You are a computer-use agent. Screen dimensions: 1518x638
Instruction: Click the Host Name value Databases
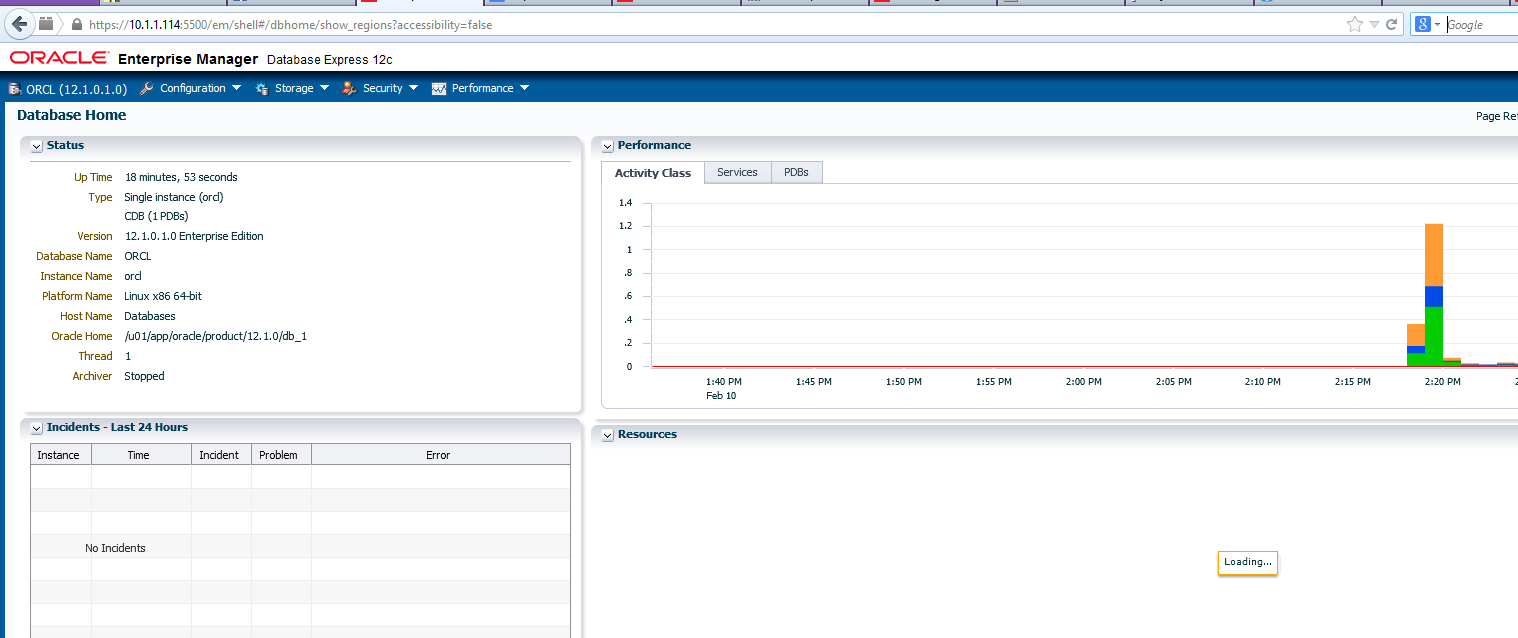click(150, 316)
